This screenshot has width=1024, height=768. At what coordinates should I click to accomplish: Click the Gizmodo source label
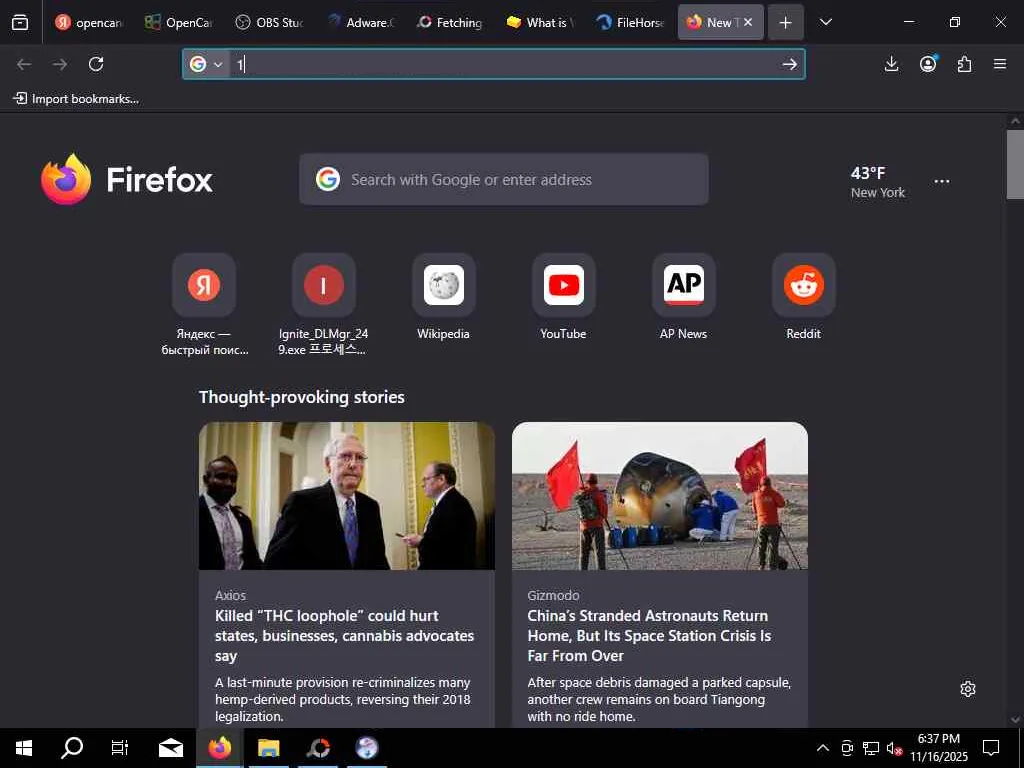tap(553, 595)
